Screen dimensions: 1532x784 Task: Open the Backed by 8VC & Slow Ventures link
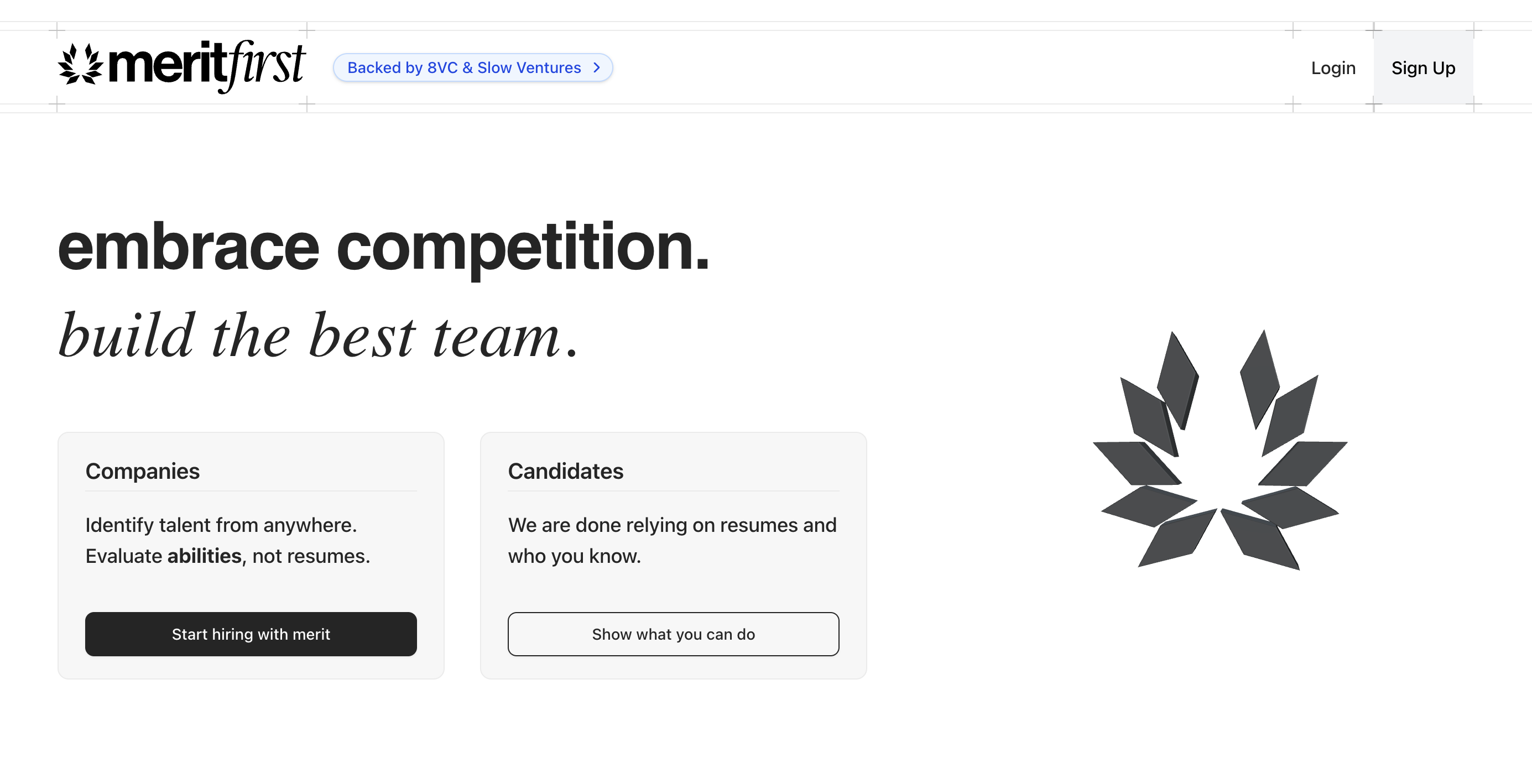coord(464,68)
